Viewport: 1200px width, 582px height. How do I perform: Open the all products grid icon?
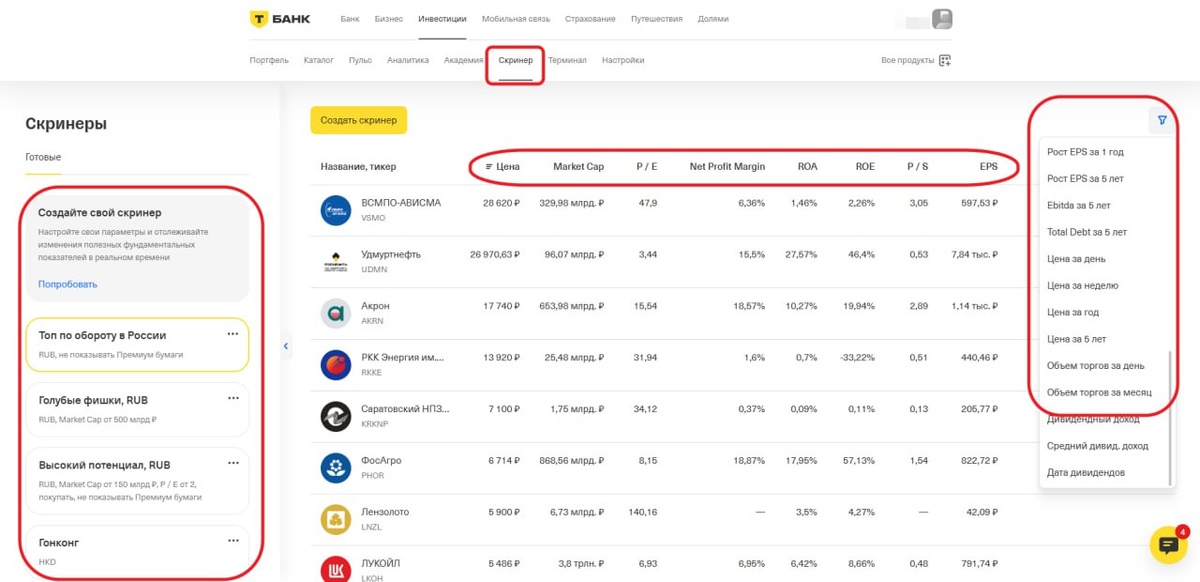(945, 61)
